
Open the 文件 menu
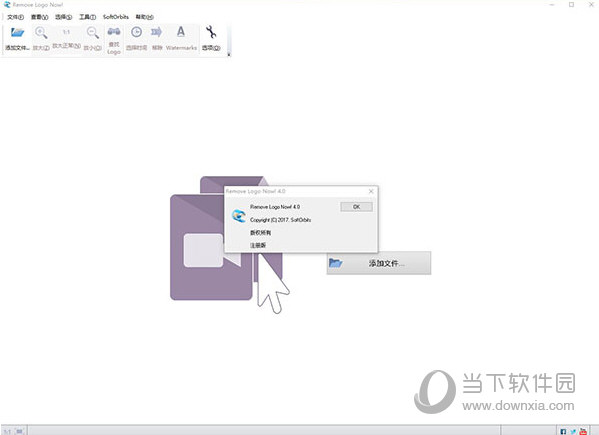tap(15, 17)
